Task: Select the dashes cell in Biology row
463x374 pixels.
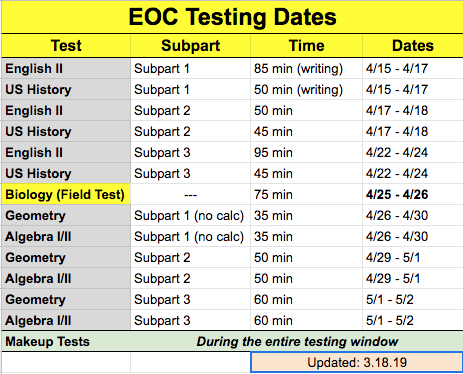Action: (190, 194)
